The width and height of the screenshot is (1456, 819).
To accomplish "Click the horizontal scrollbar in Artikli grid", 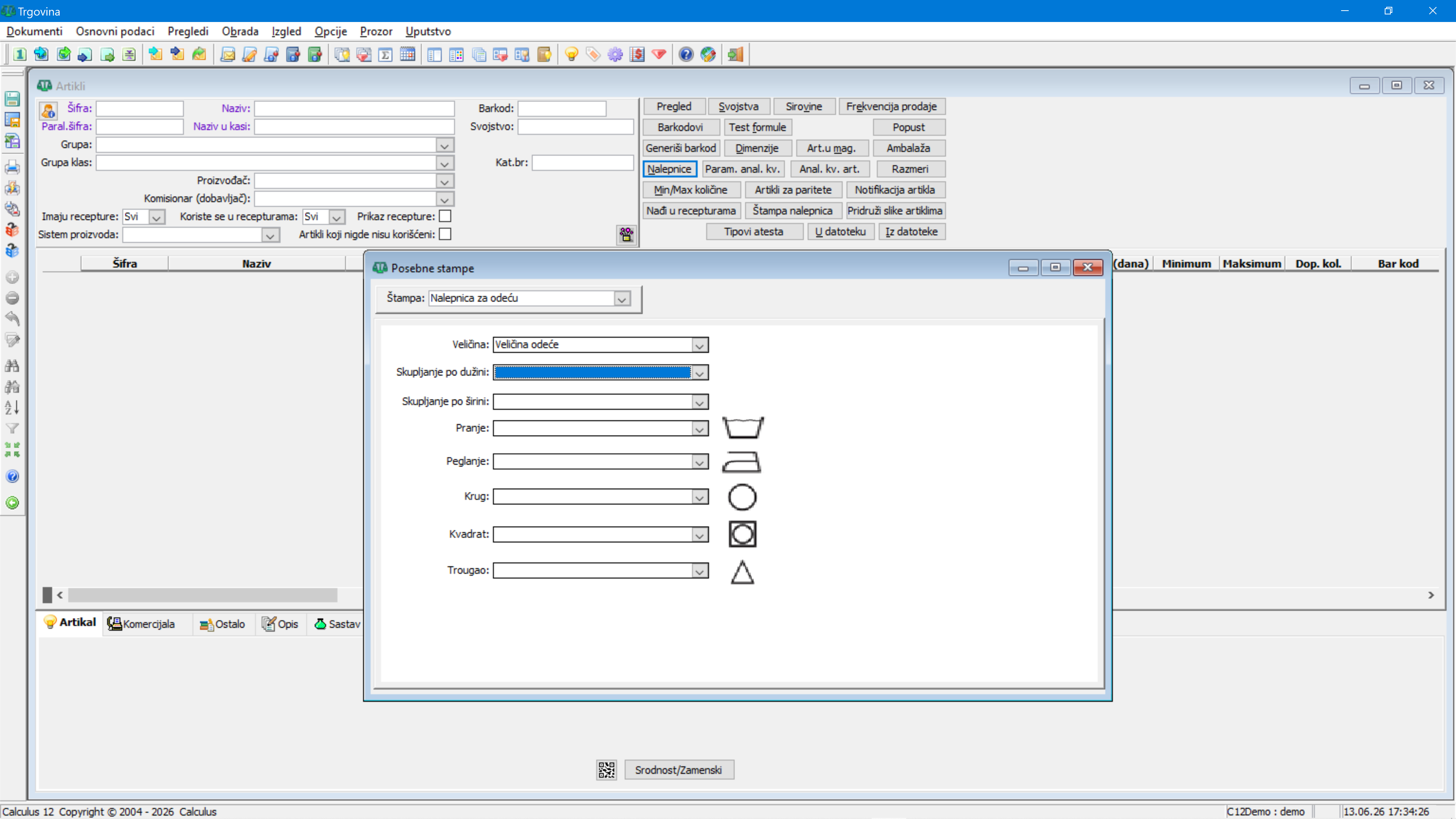I will (x=203, y=595).
